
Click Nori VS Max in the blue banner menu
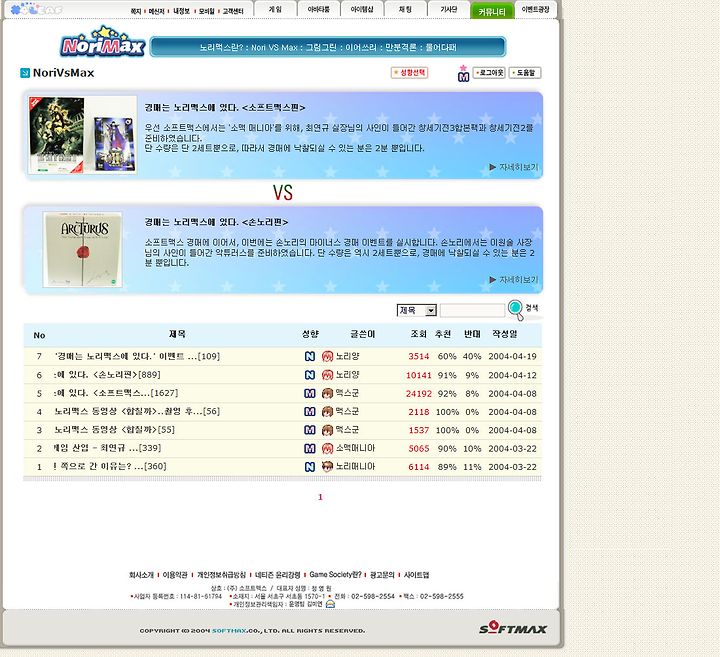[x=274, y=47]
